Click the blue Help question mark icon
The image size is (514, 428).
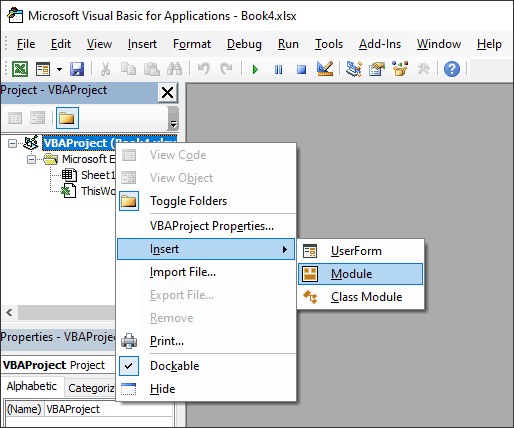pos(452,69)
